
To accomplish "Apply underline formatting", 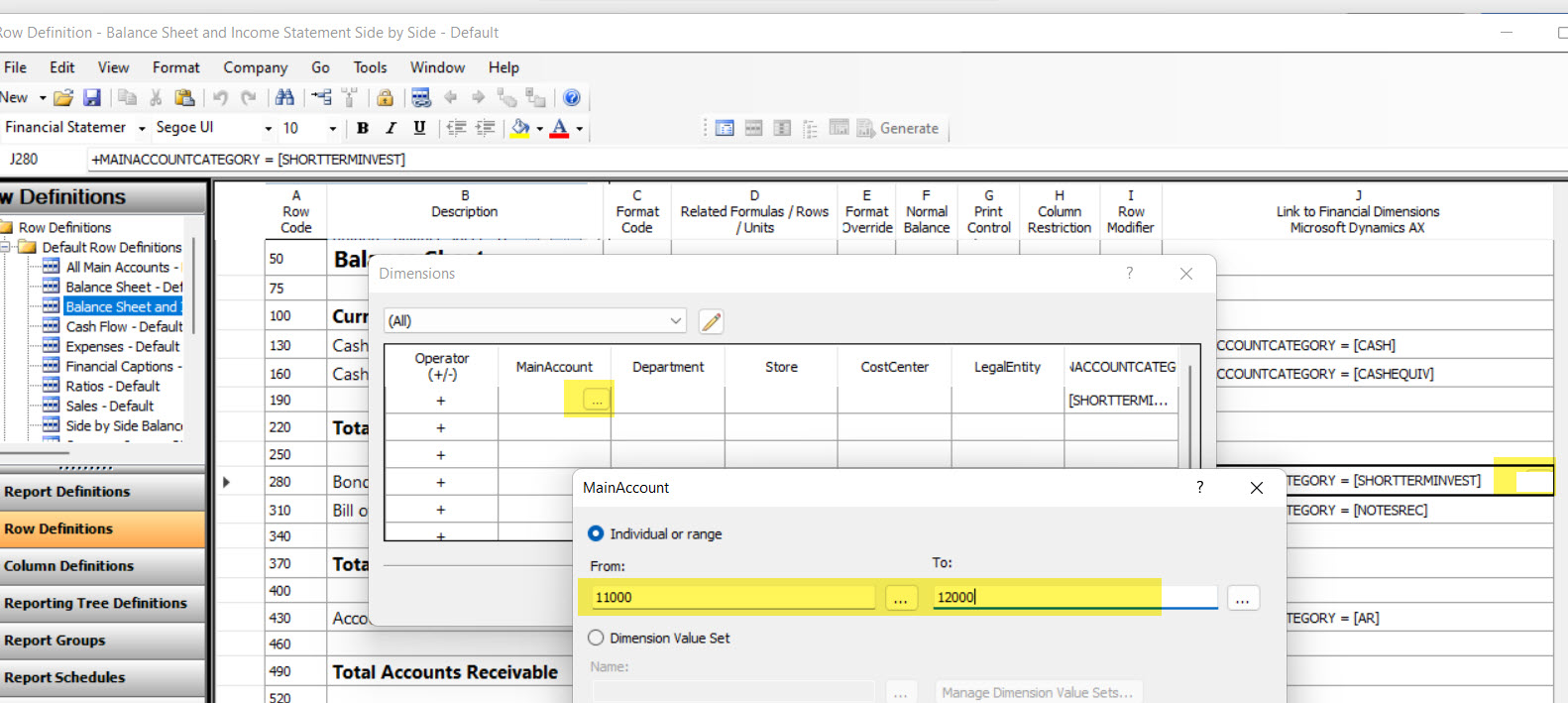I will [x=419, y=128].
